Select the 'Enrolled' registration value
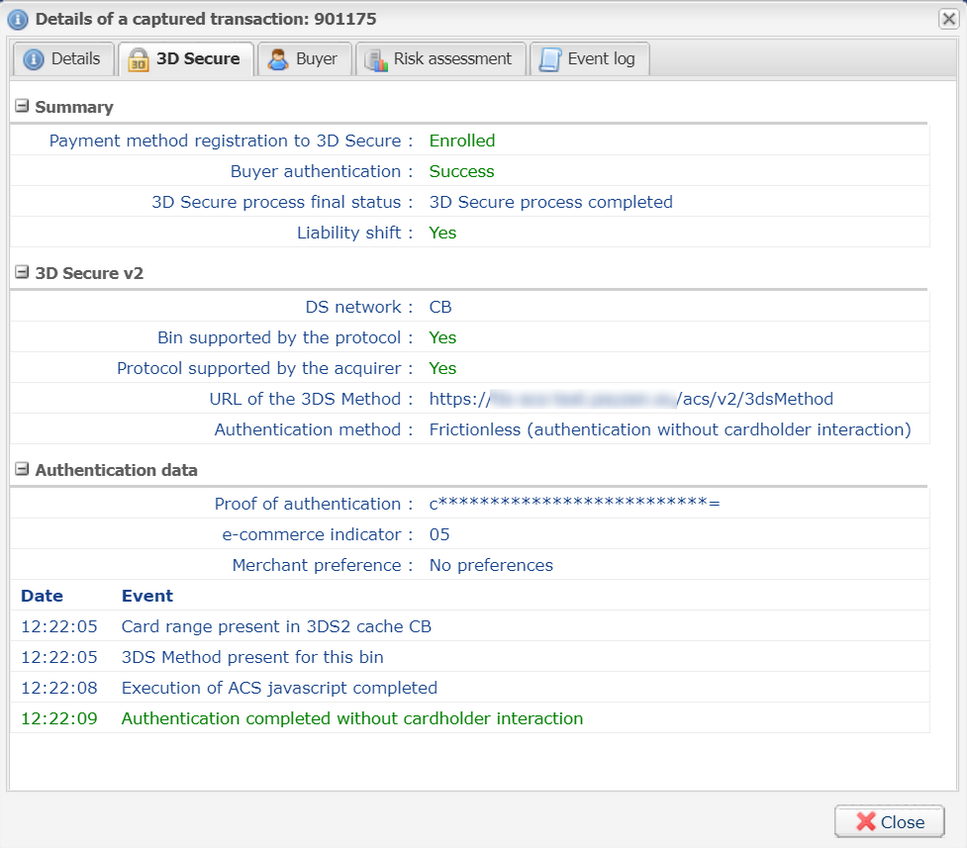The image size is (967, 848). click(x=462, y=141)
